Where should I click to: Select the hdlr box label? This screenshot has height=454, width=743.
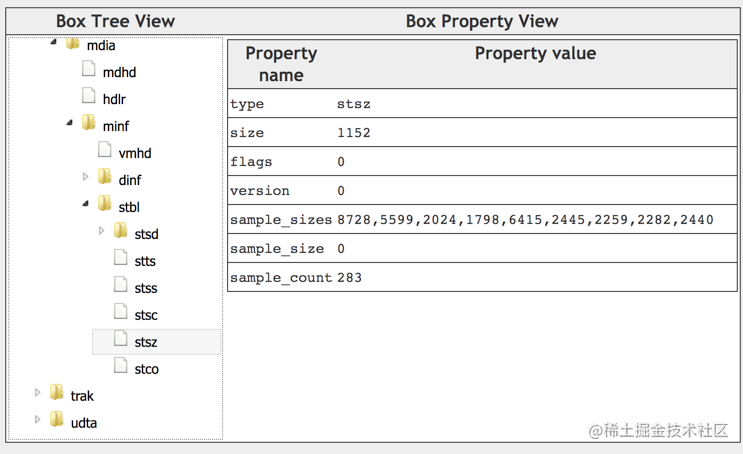(114, 100)
